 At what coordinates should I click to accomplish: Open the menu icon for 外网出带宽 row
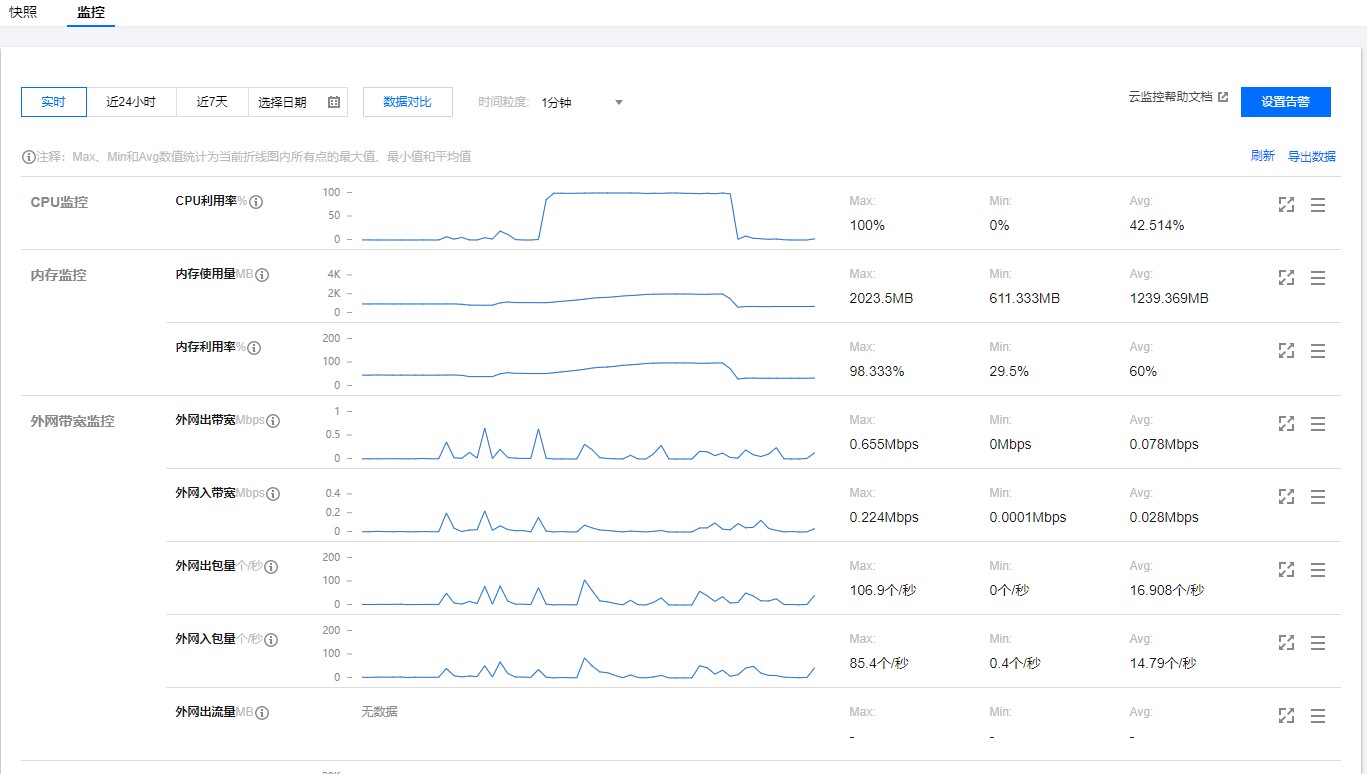click(x=1318, y=424)
